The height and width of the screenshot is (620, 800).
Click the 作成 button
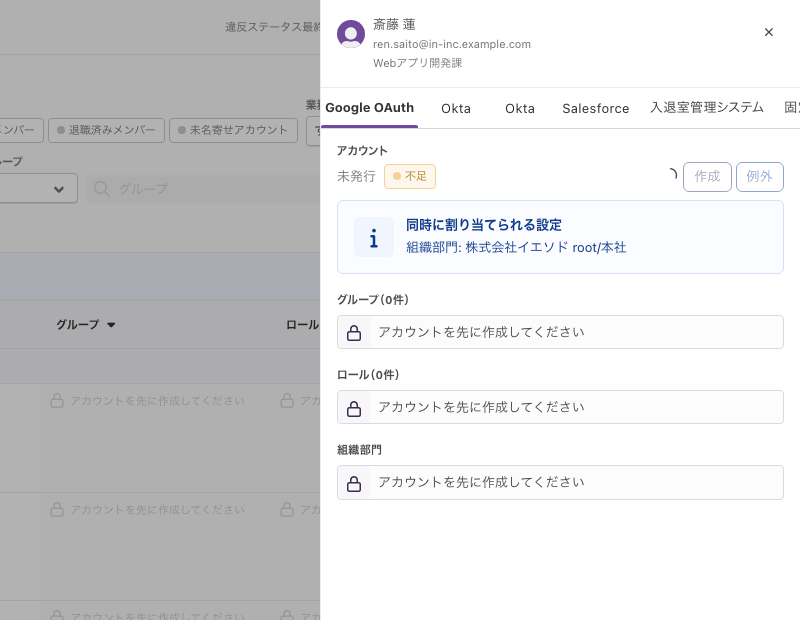click(x=707, y=177)
